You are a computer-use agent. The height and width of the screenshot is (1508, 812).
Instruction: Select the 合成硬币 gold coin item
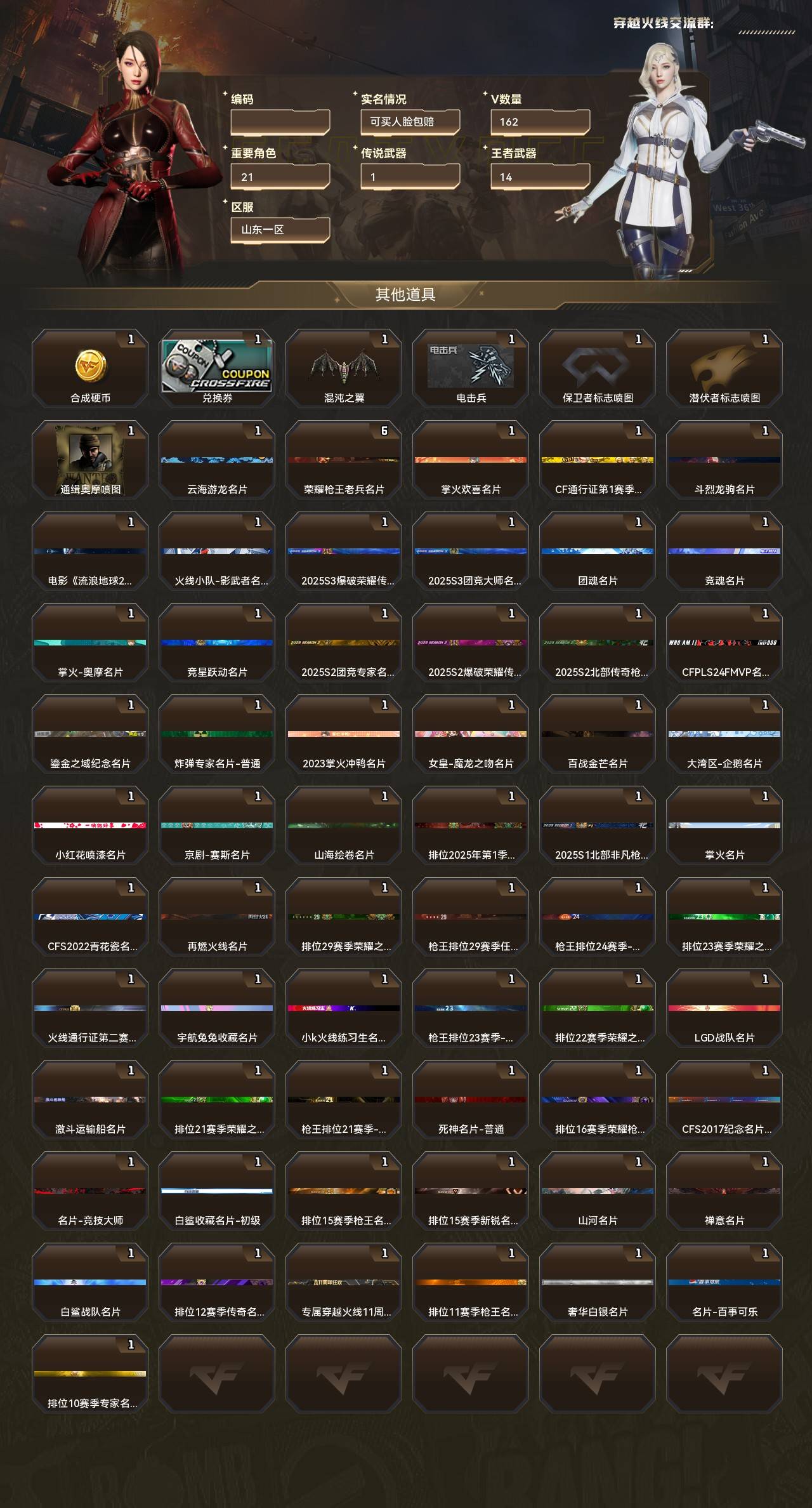(90, 369)
